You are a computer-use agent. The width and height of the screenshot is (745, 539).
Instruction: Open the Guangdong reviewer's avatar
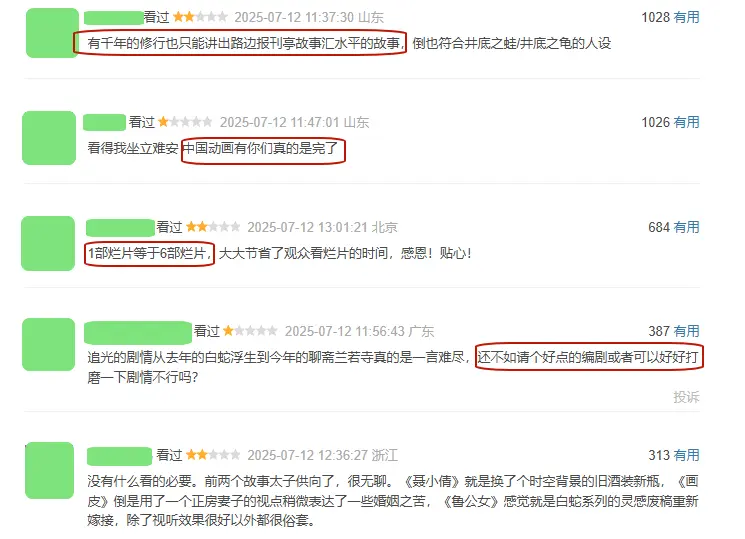(48, 345)
